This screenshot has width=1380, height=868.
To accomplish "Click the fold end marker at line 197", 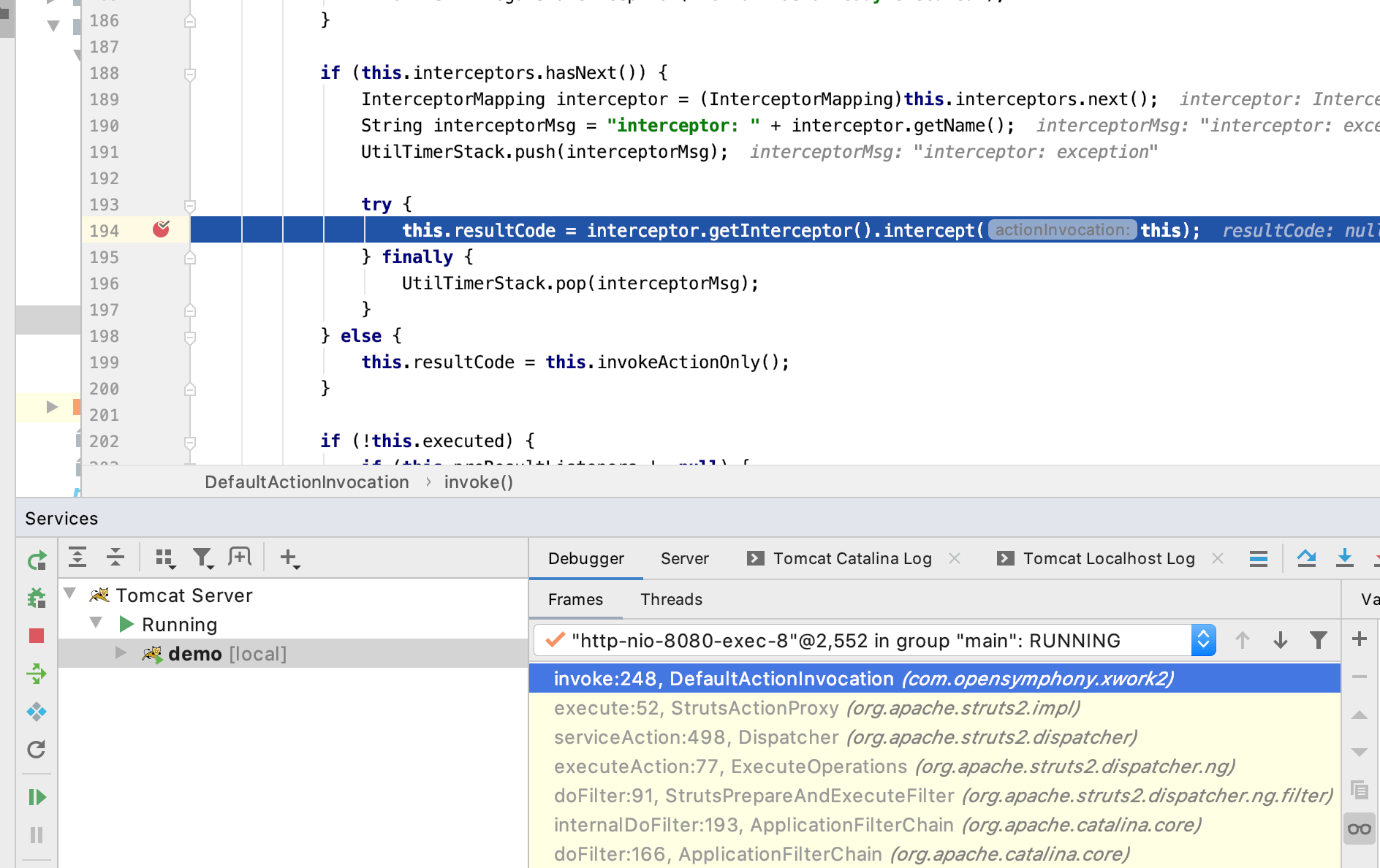I will (190, 311).
